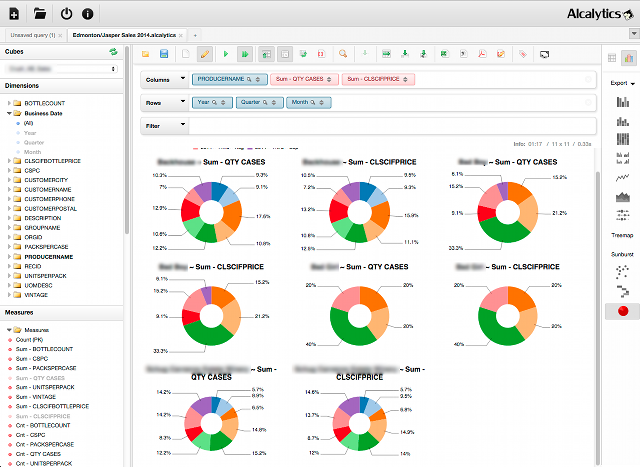
Task: Collapse the Business Date dimension
Action: (x=9, y=113)
